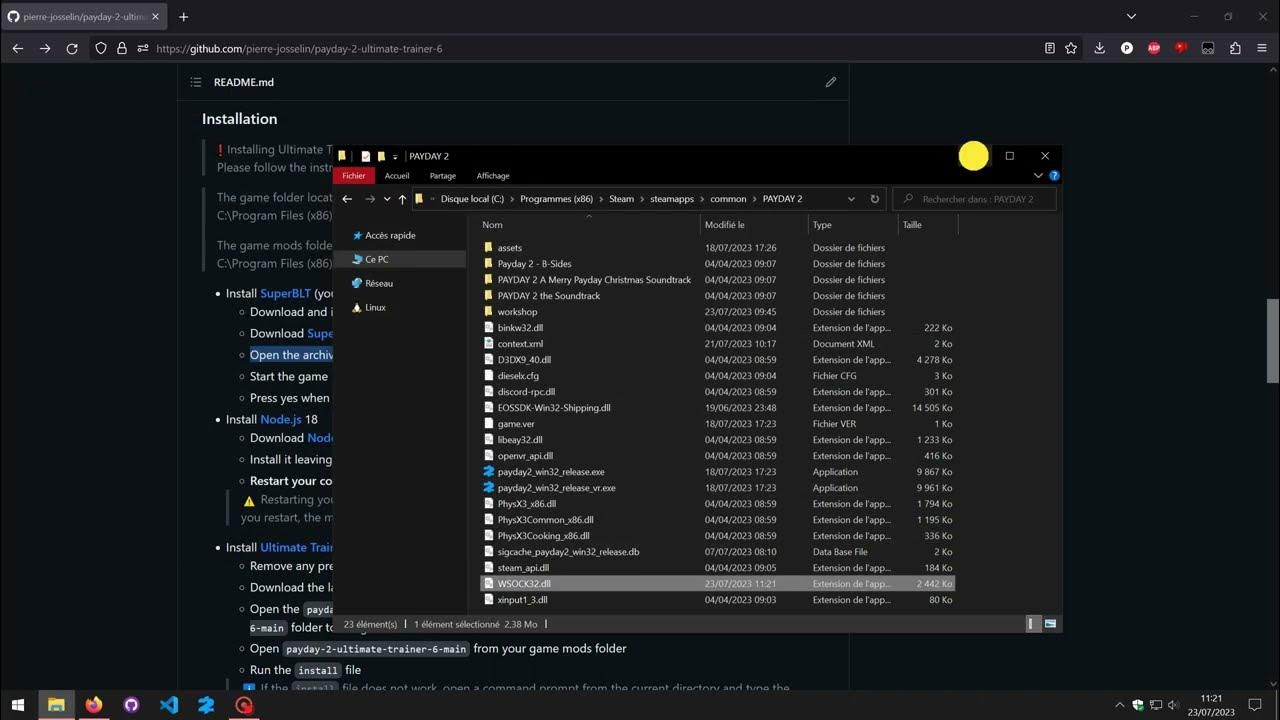
Task: Switch to details view in Explorer status bar
Action: [x=1032, y=624]
